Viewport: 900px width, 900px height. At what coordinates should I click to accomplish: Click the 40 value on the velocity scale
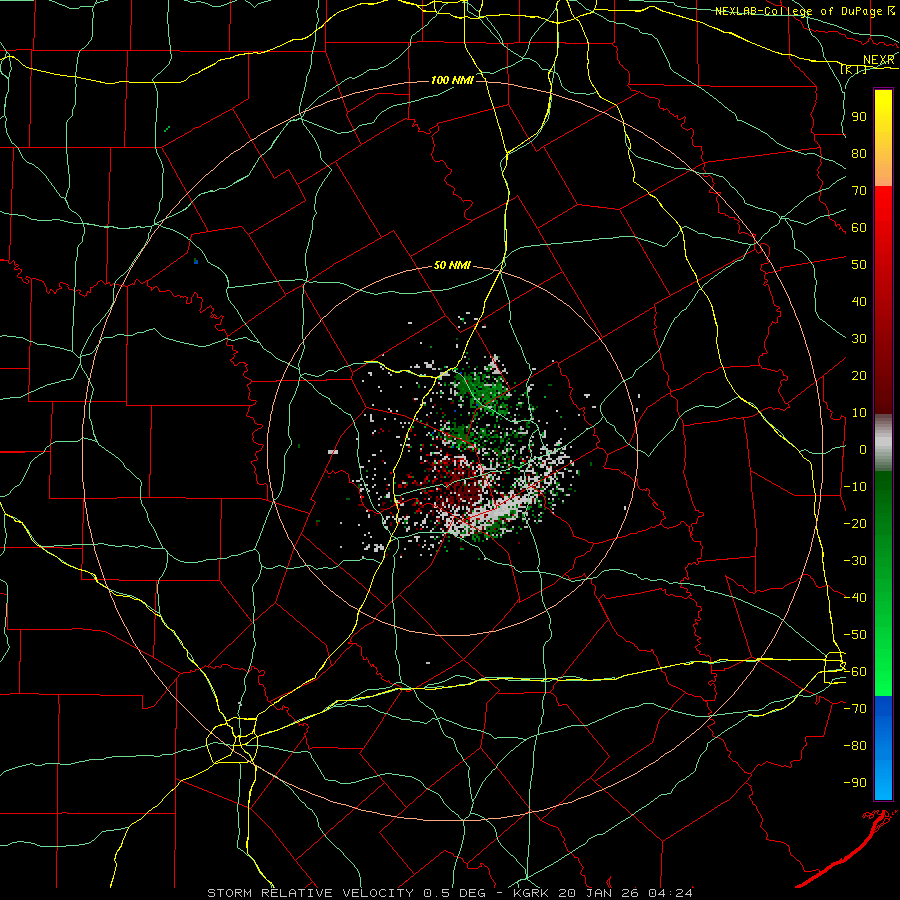tap(859, 301)
